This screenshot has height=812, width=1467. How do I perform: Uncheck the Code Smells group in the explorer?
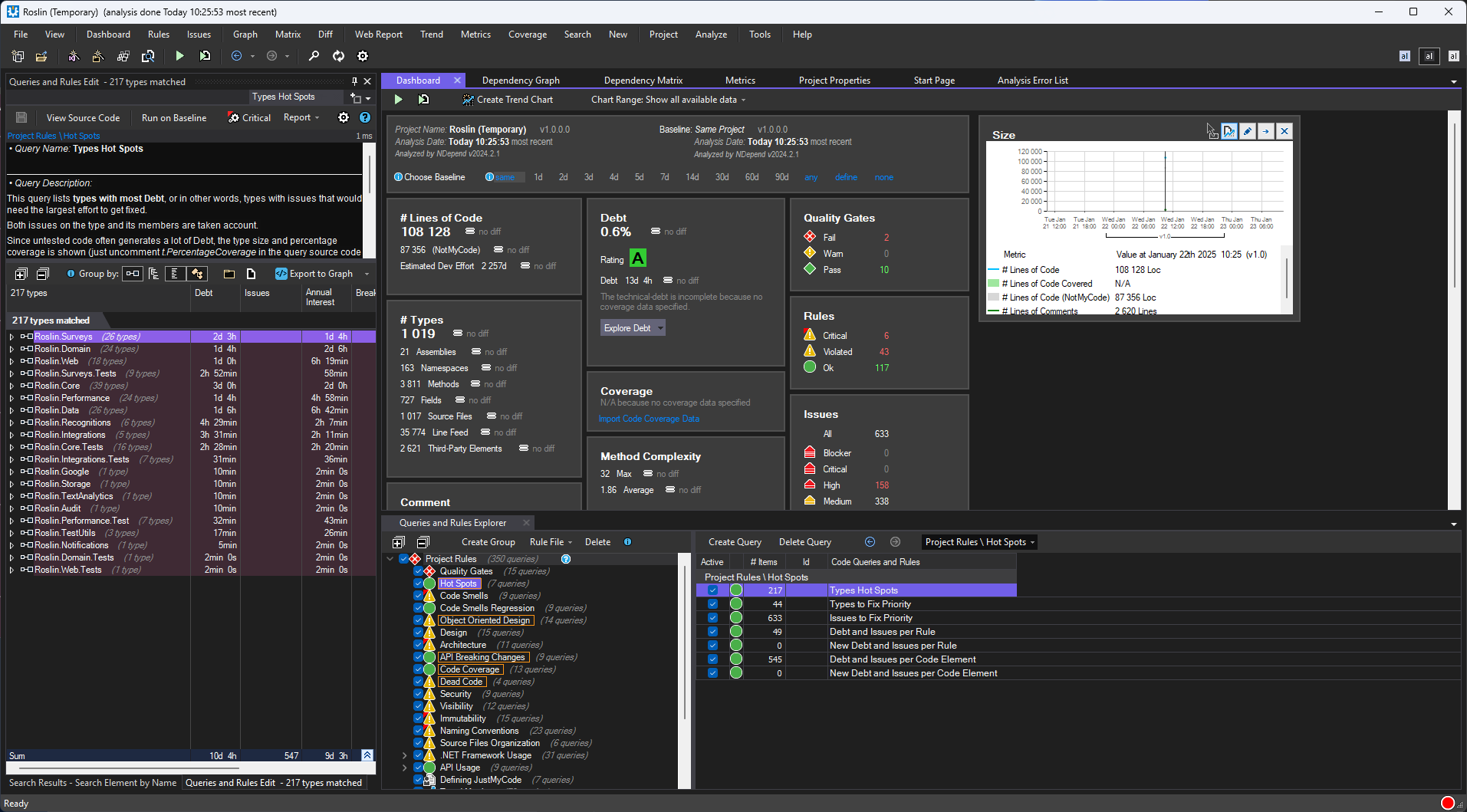pyautogui.click(x=419, y=596)
